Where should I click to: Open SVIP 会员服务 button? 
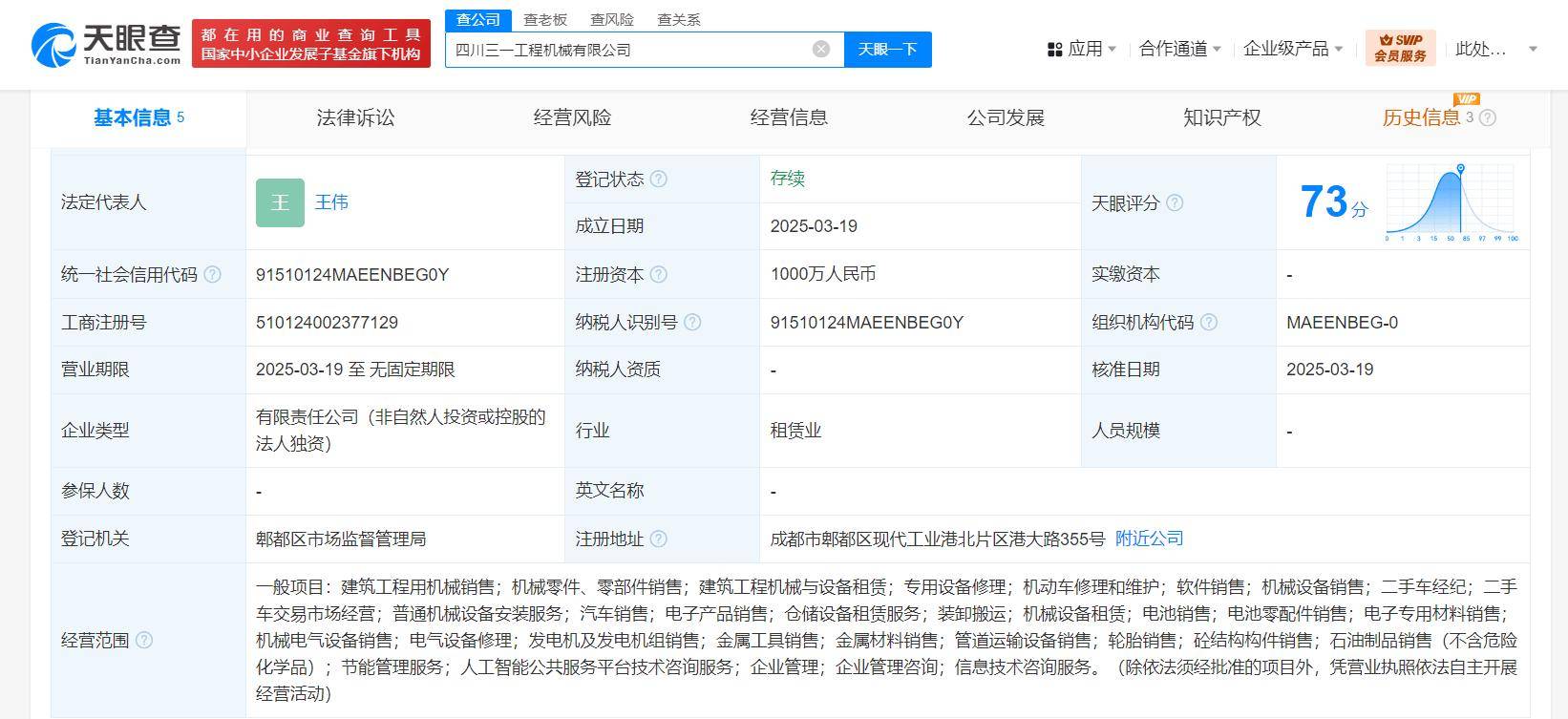pyautogui.click(x=1400, y=48)
